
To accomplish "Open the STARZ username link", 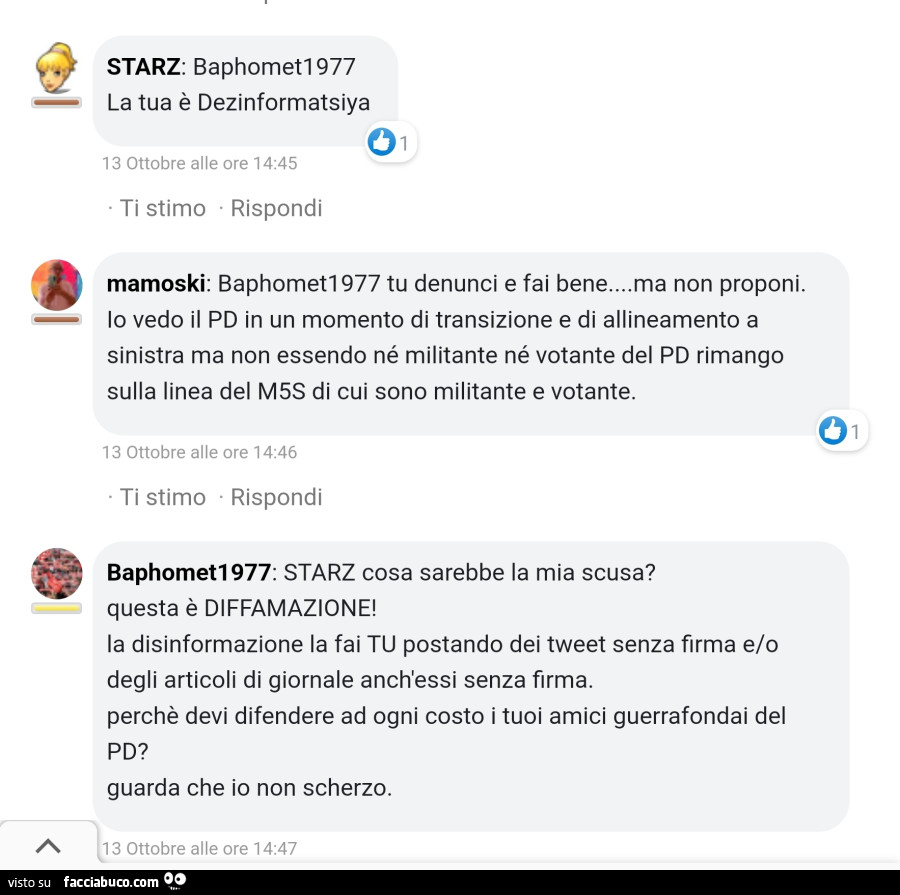I will point(143,67).
